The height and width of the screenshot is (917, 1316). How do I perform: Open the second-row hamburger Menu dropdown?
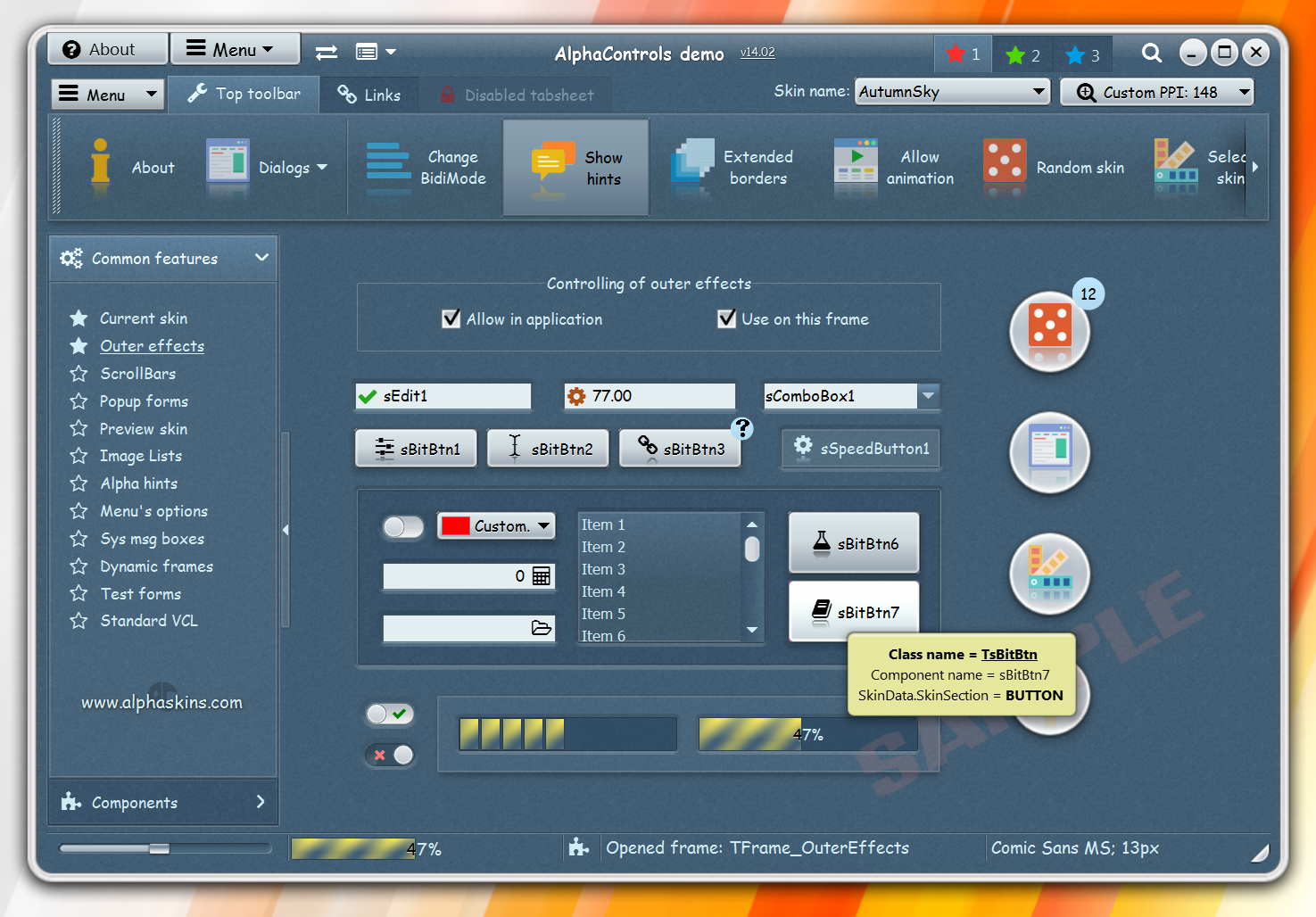108,94
